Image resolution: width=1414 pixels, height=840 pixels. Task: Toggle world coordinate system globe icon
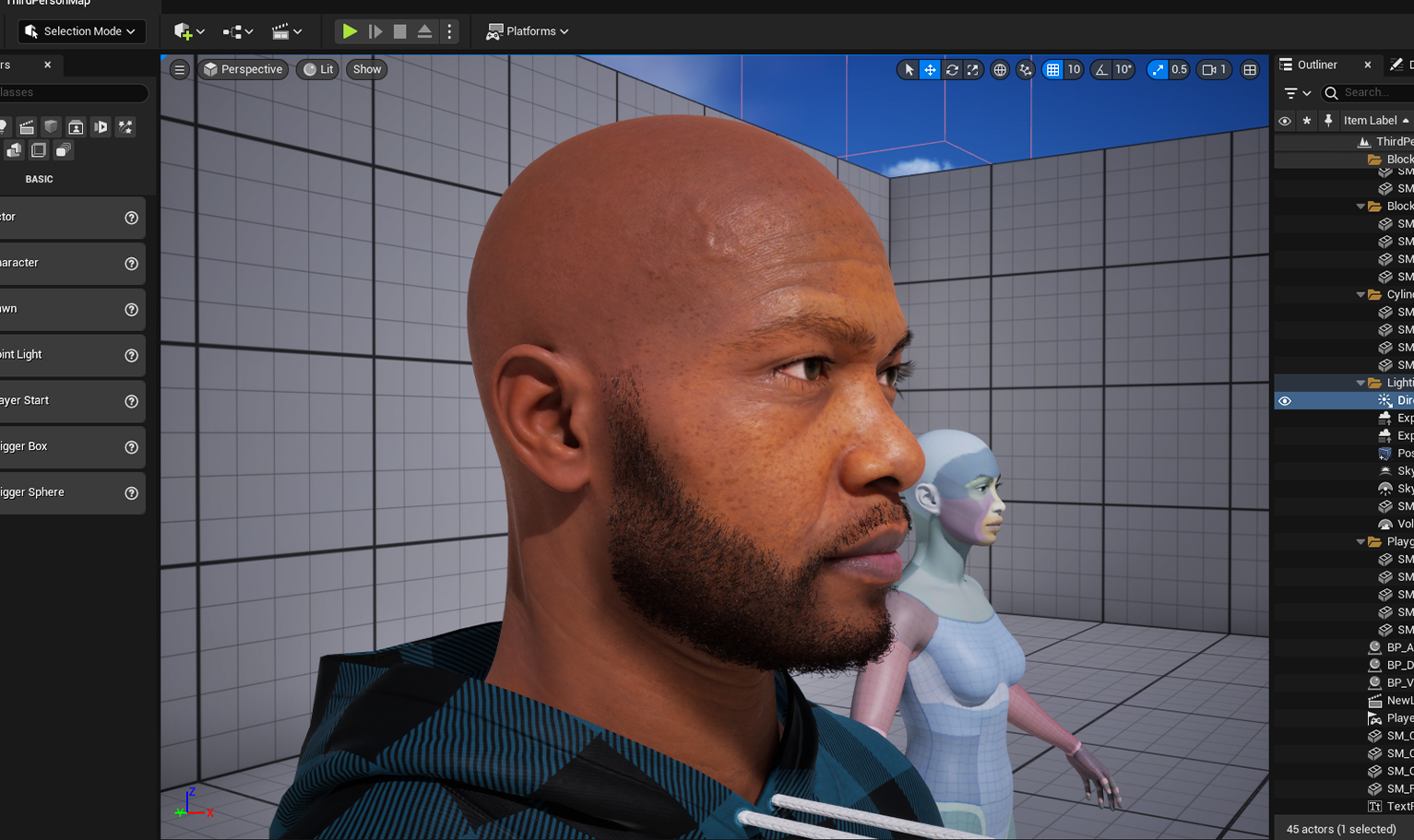[x=1000, y=69]
